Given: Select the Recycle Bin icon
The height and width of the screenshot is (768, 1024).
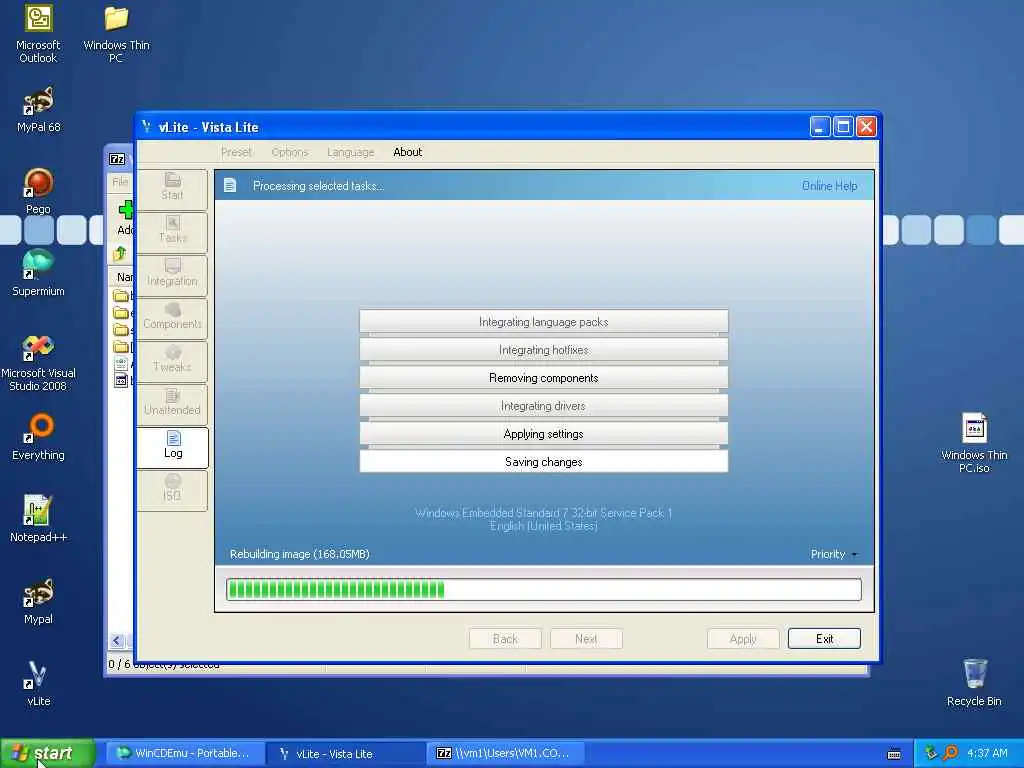Looking at the screenshot, I should point(974,683).
